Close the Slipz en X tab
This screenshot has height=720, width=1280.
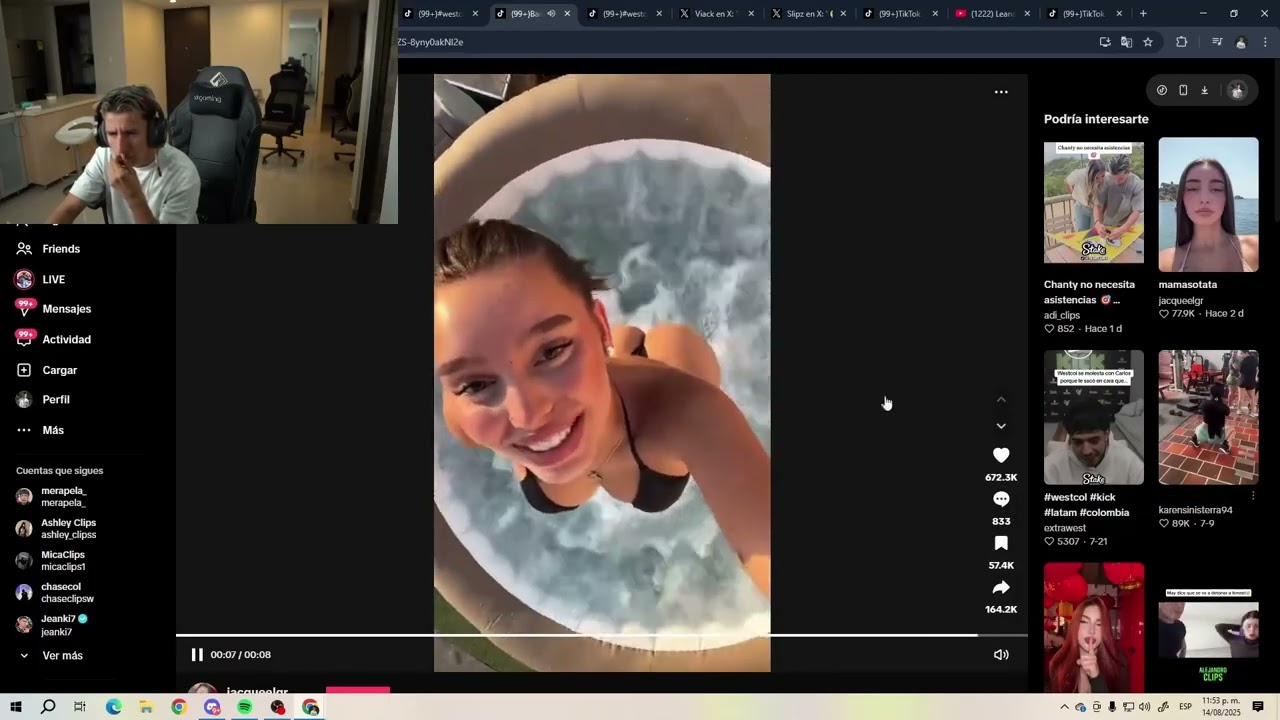coord(843,14)
